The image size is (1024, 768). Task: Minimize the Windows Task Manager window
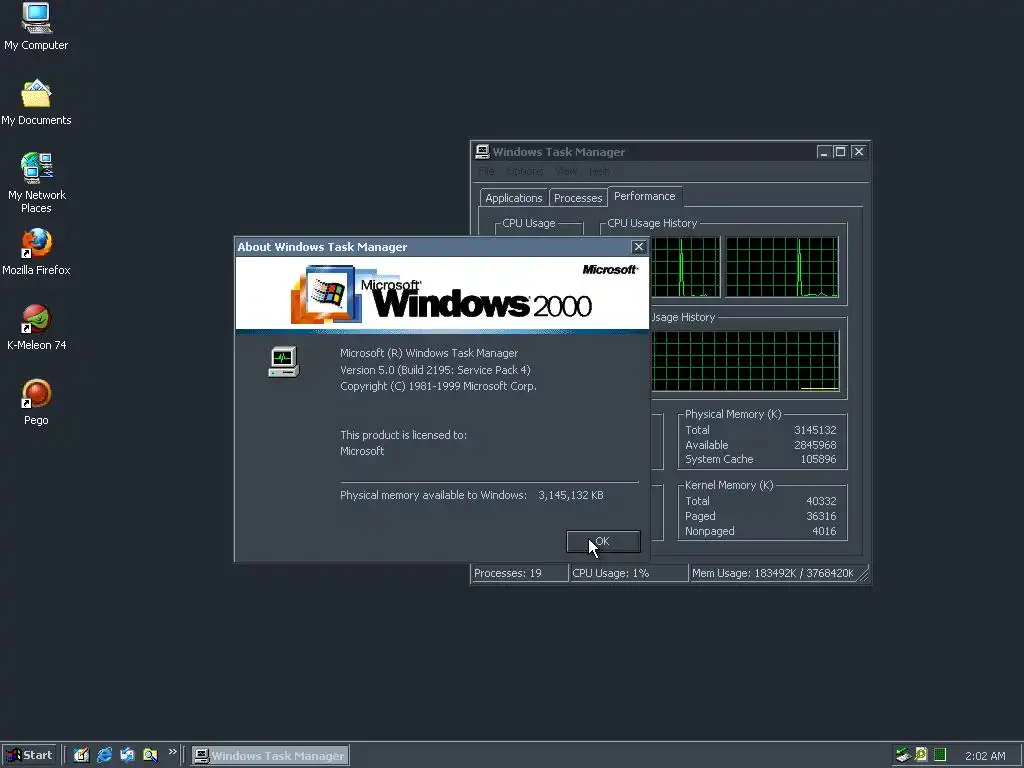824,152
